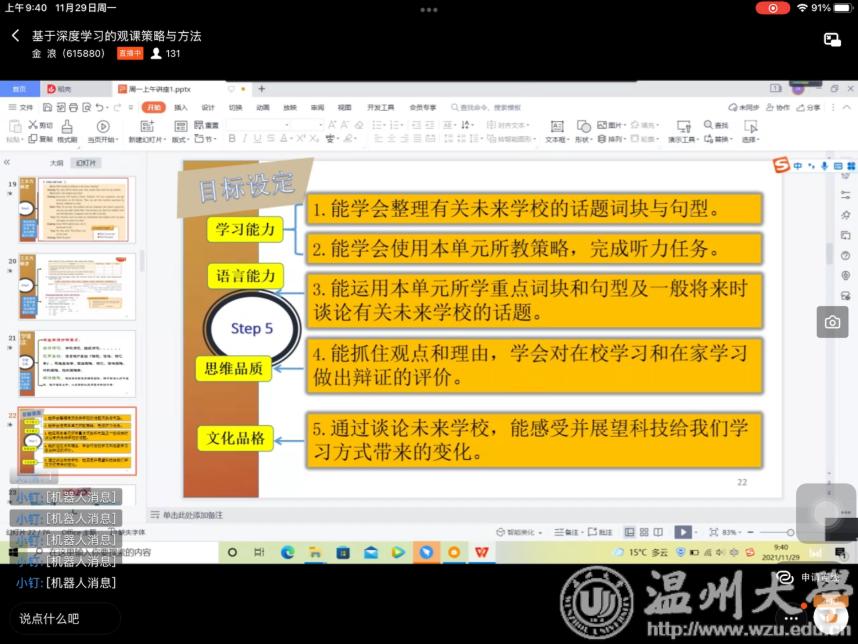Click the clear formatting eraser icon
Screen dimensions: 858x644
359,125
